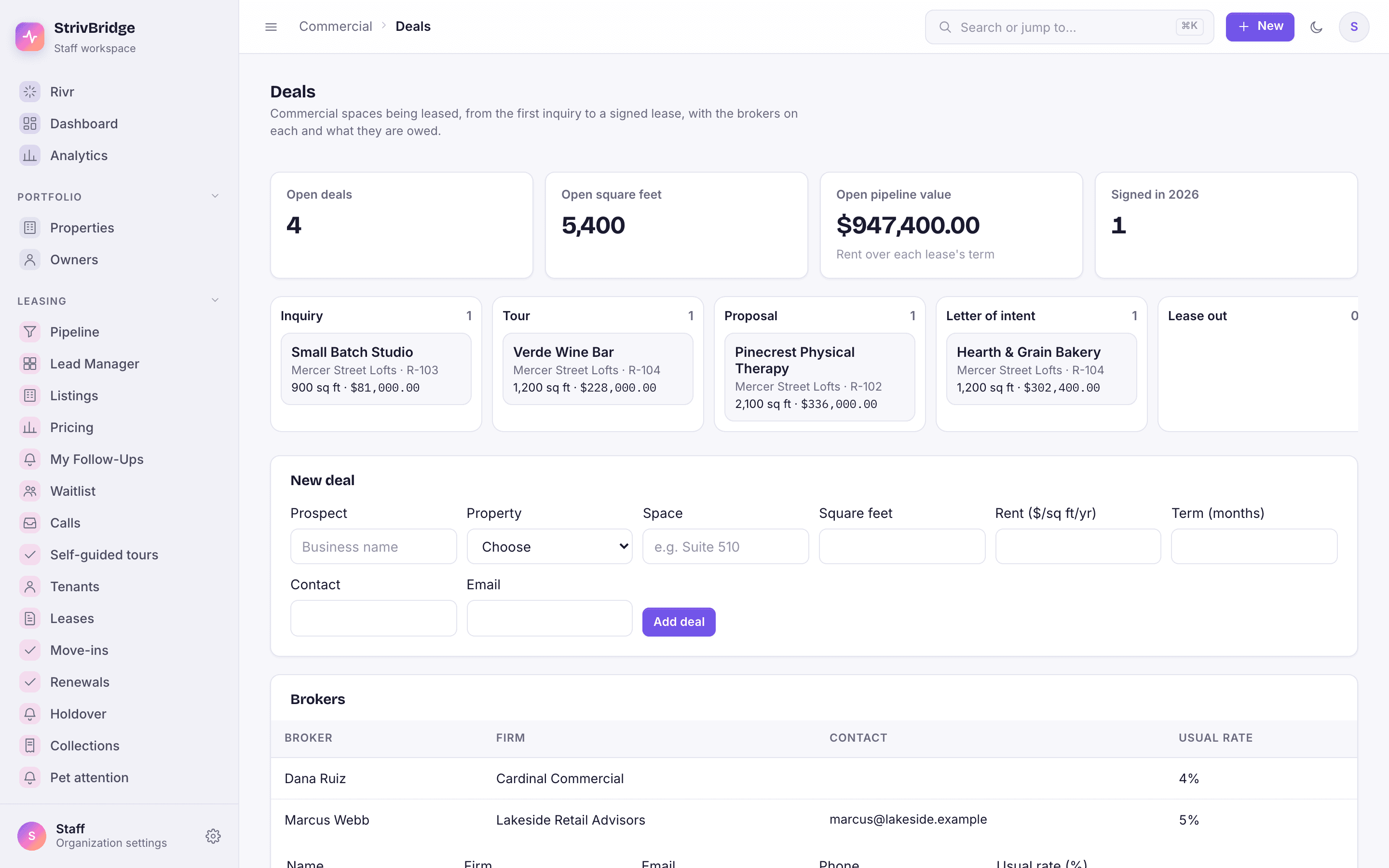
Task: Open Lead Manager grid icon
Action: [x=30, y=364]
